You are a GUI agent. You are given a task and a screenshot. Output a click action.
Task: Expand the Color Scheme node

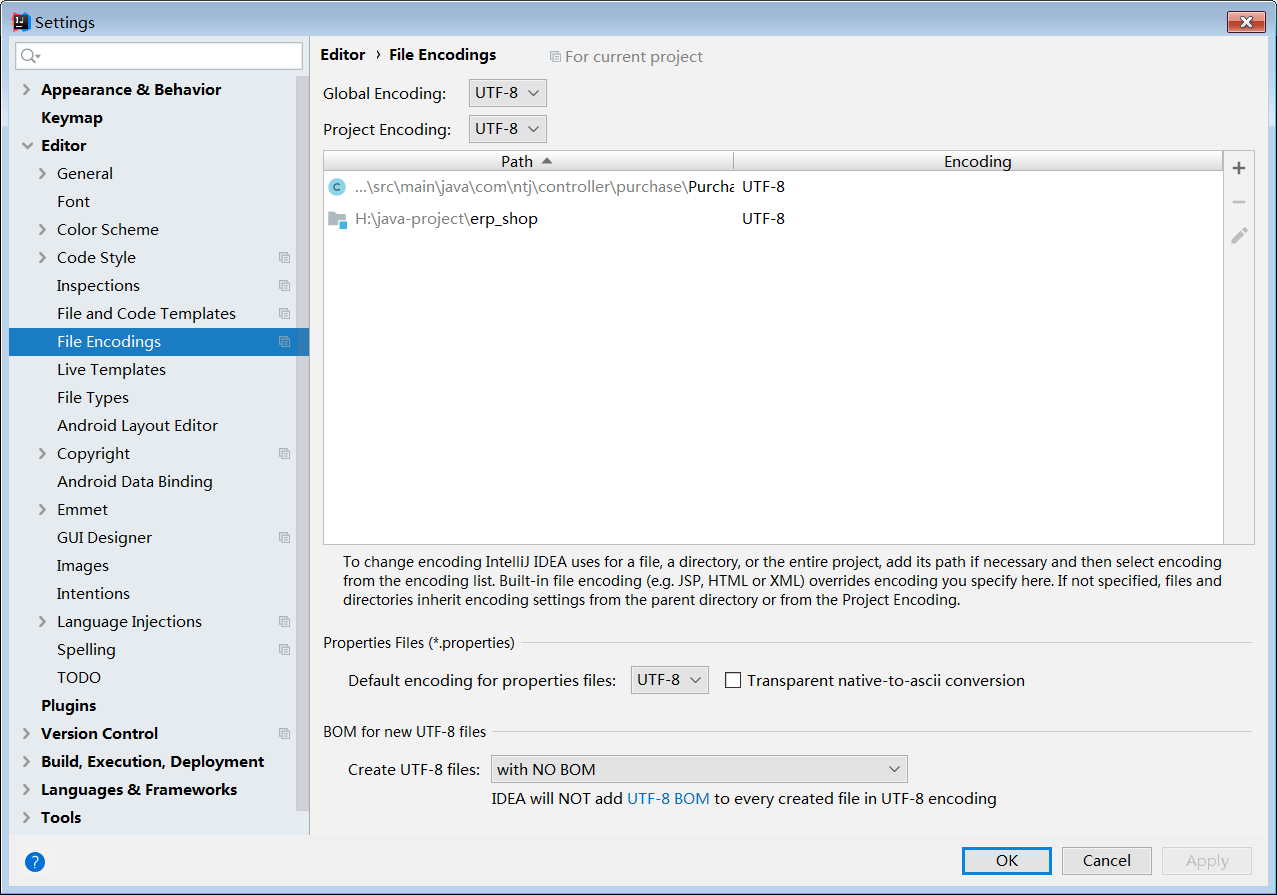42,230
